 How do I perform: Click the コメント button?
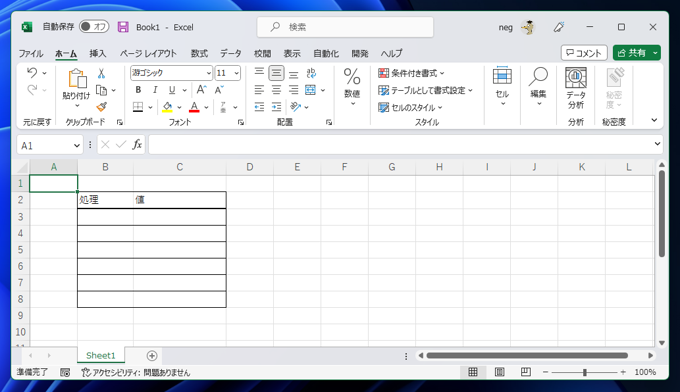[584, 53]
